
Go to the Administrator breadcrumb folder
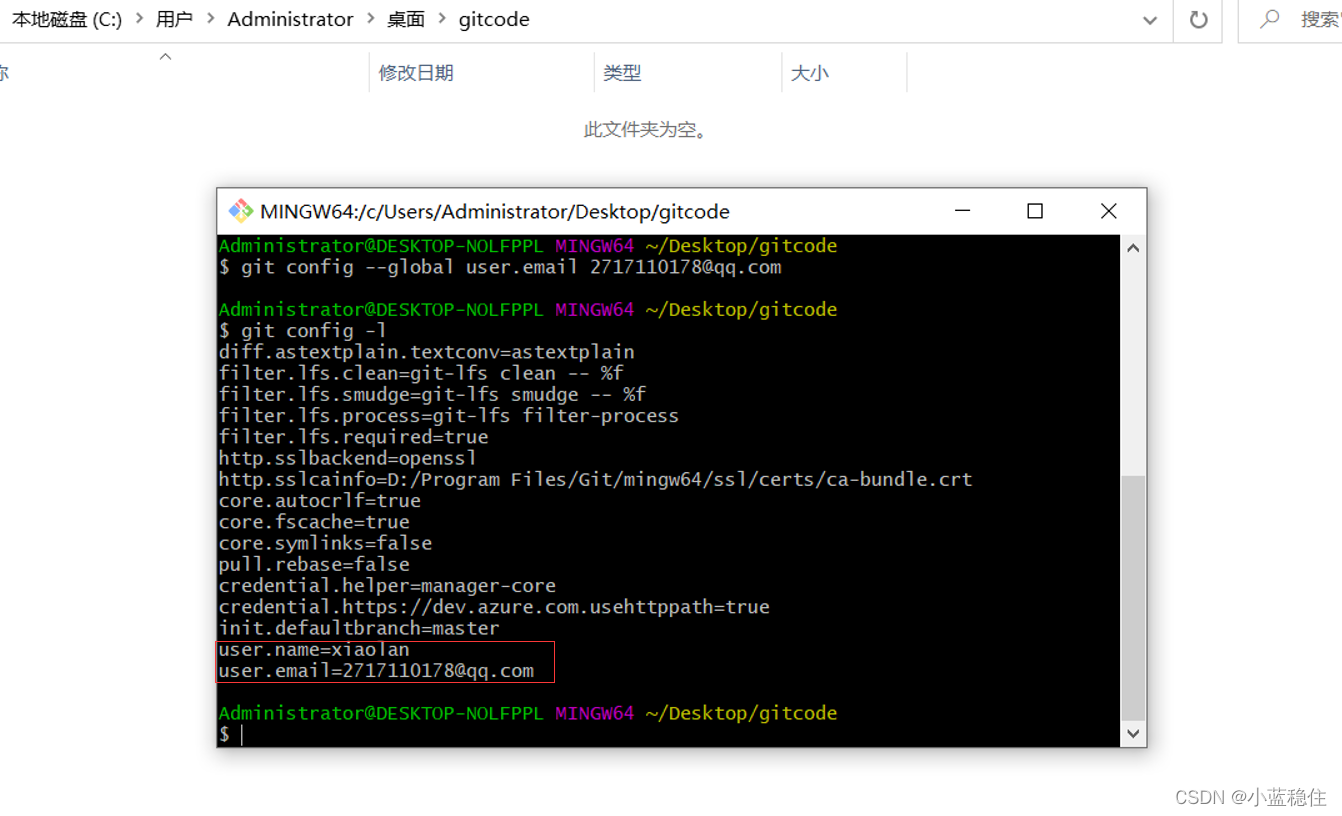pos(290,19)
